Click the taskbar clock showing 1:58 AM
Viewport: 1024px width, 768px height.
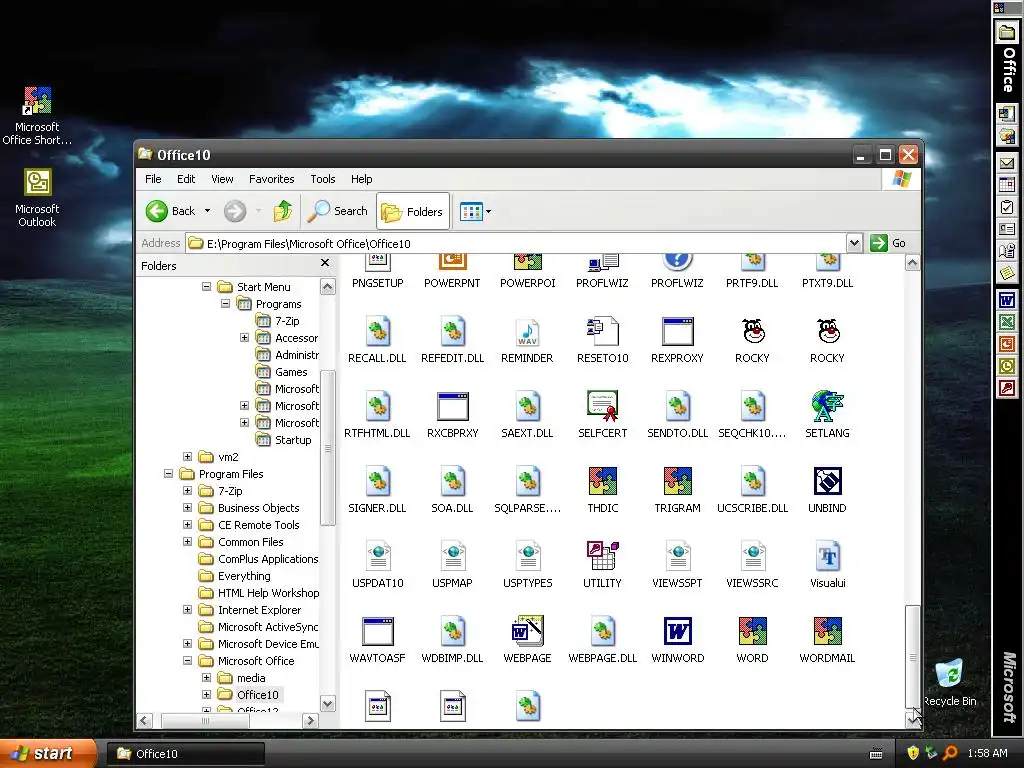click(987, 753)
